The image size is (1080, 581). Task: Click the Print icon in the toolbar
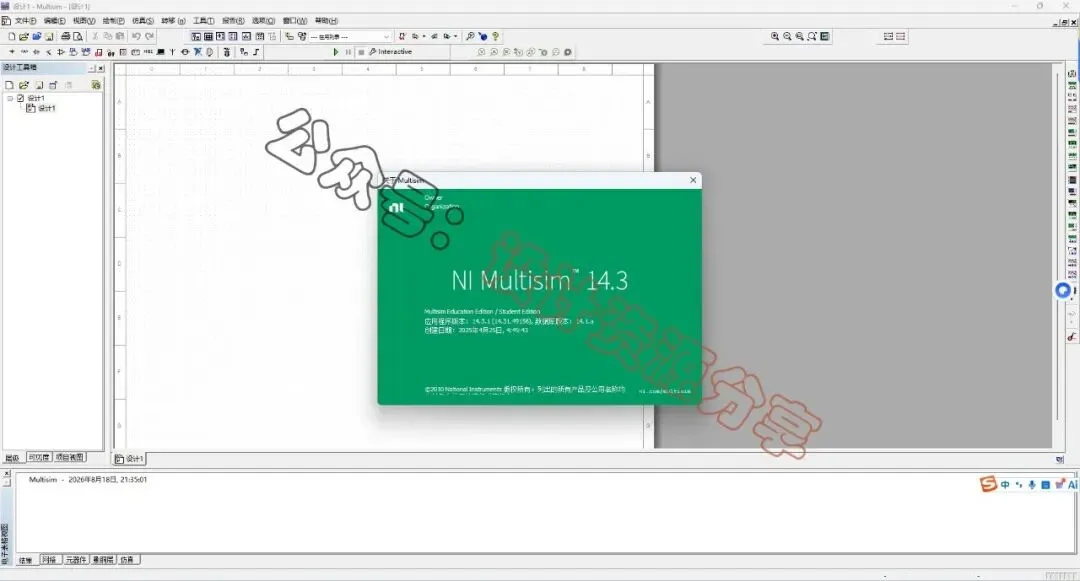tap(66, 36)
